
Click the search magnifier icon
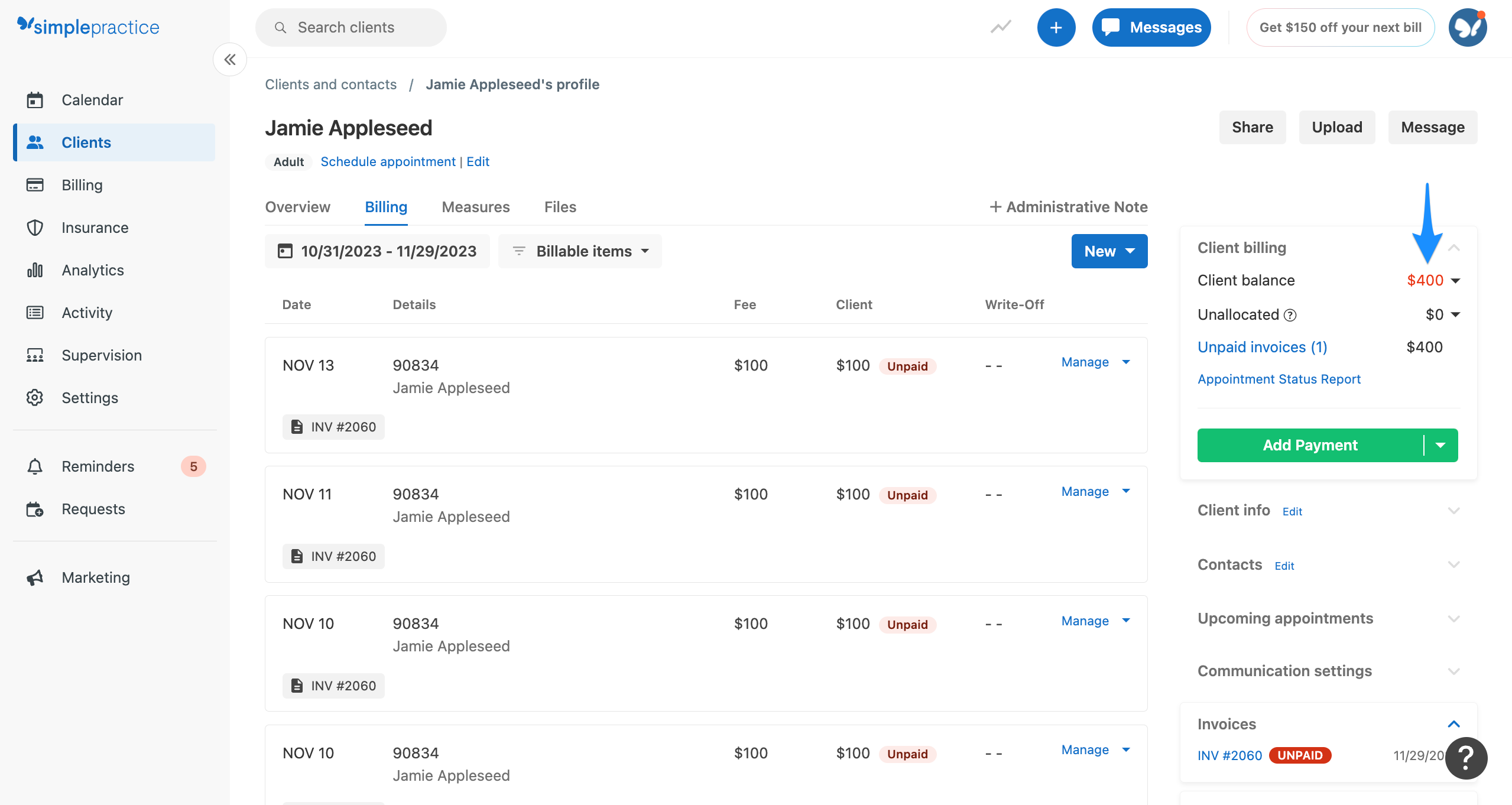coord(281,28)
